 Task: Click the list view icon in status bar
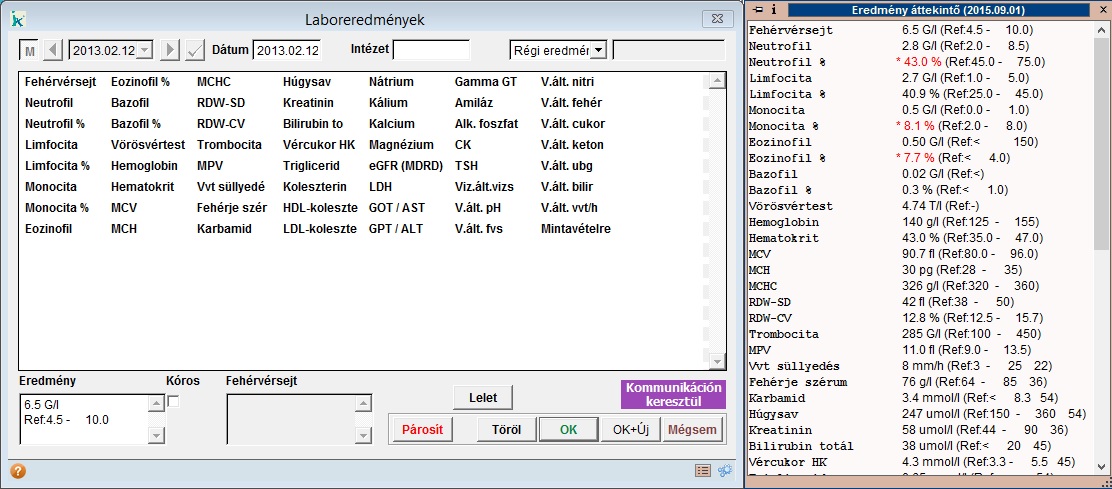703,471
